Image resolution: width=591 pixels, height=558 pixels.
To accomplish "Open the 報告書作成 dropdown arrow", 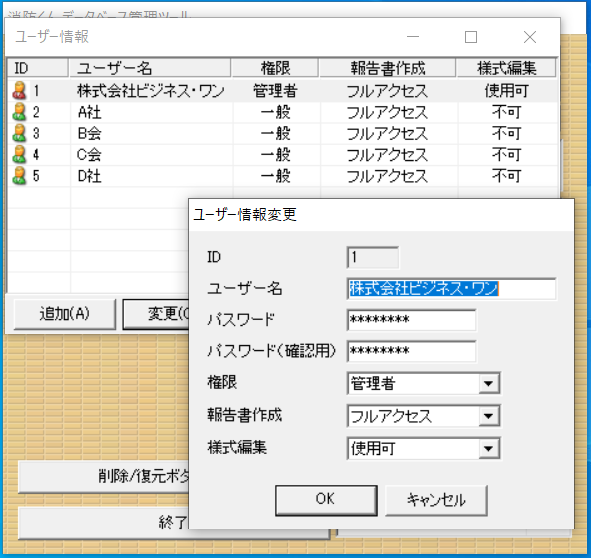I will [x=489, y=416].
